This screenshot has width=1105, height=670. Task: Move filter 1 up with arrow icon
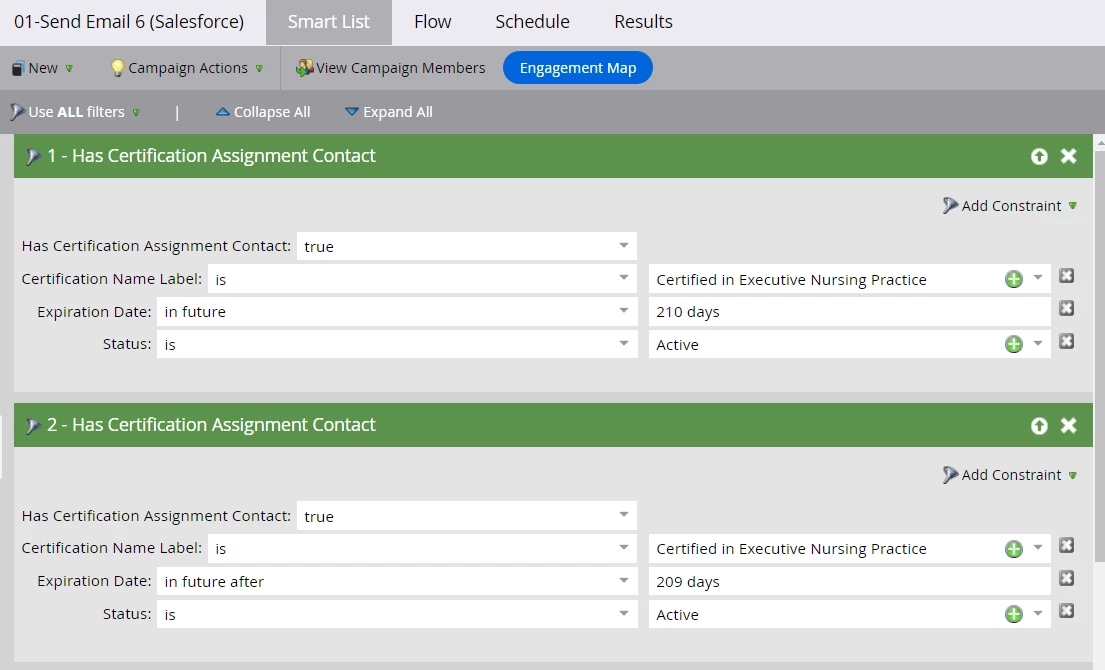1039,156
